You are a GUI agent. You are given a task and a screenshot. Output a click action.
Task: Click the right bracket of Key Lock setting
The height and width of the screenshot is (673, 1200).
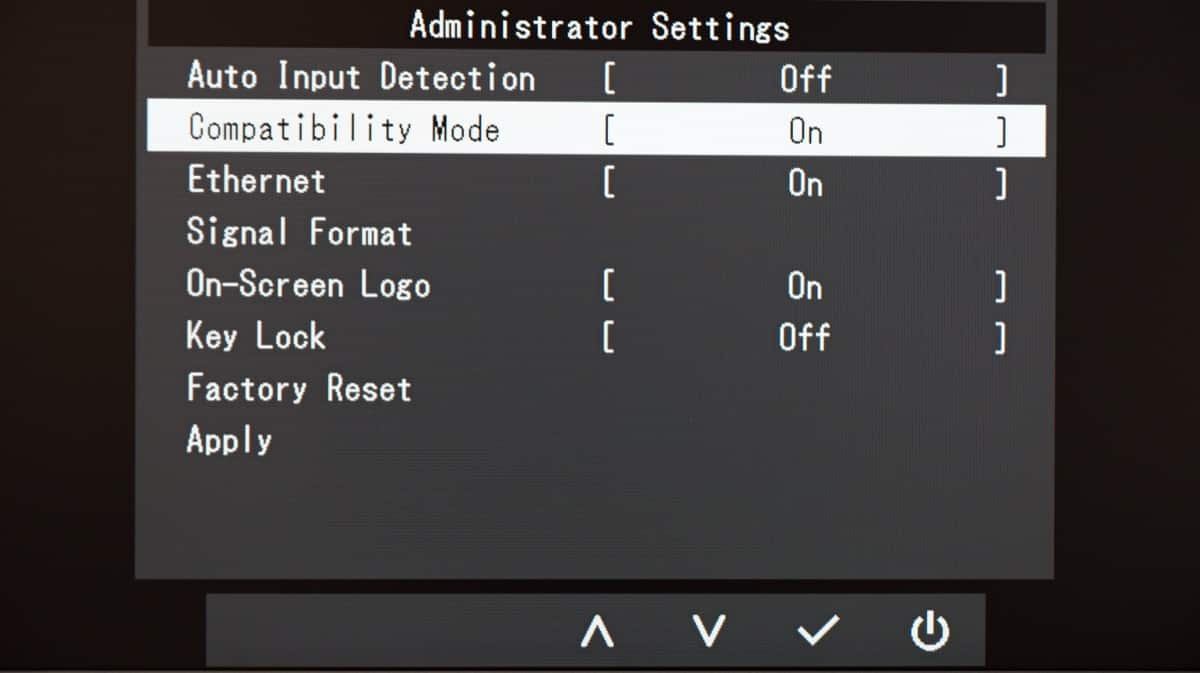point(1001,337)
